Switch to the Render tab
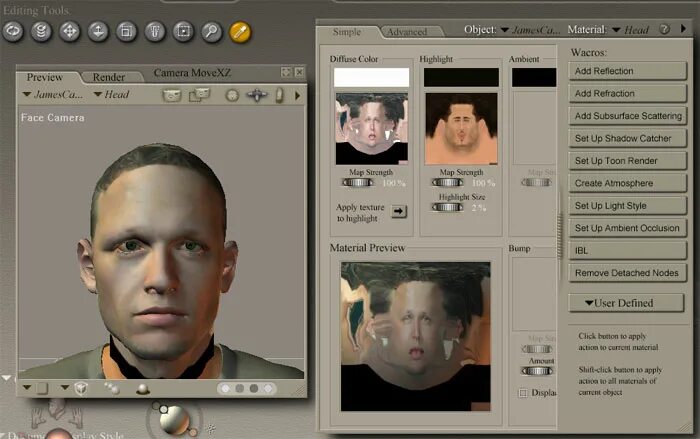 109,77
